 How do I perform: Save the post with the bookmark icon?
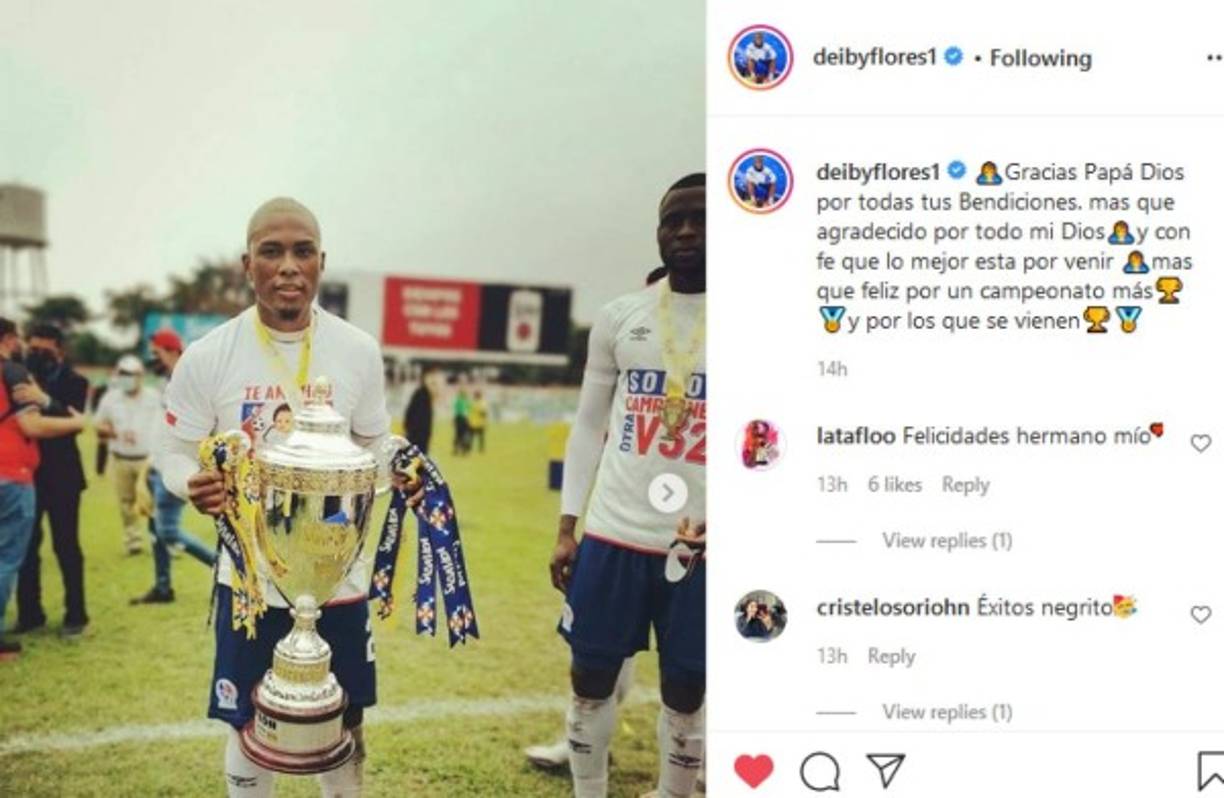[x=1210, y=771]
